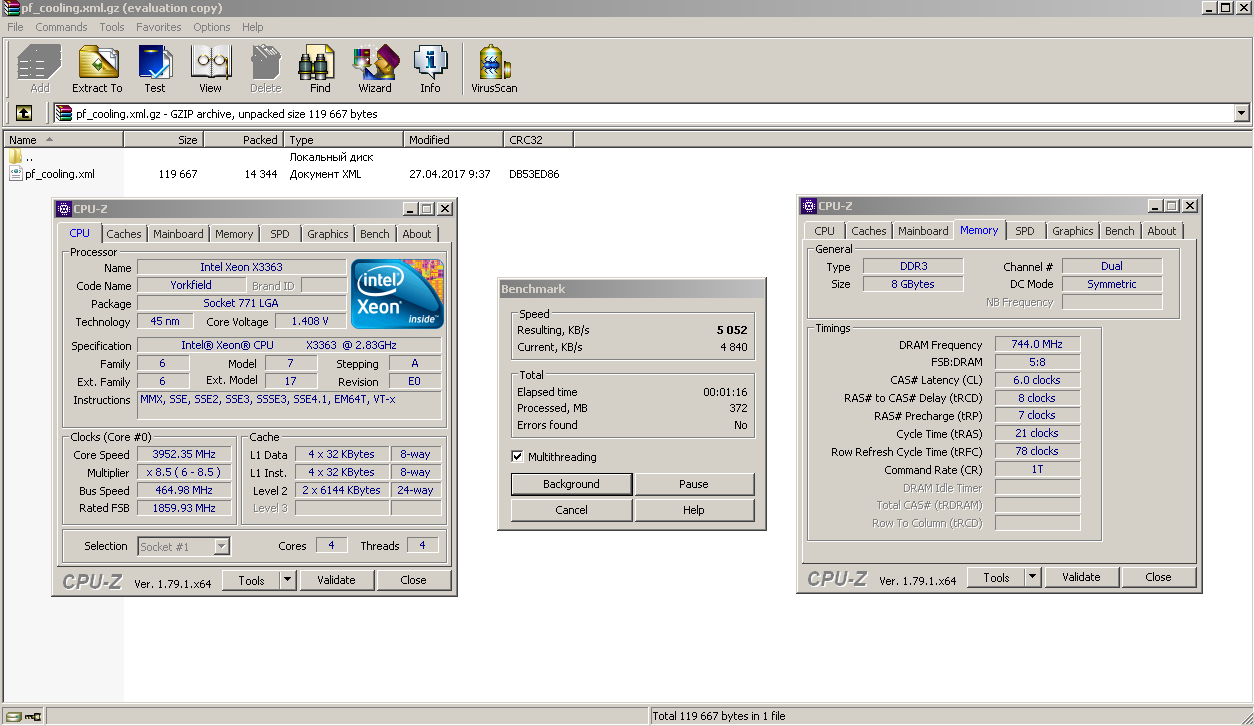The image size is (1254, 726).
Task: Open Tools dropdown arrow in left CPU-Z
Action: point(286,580)
